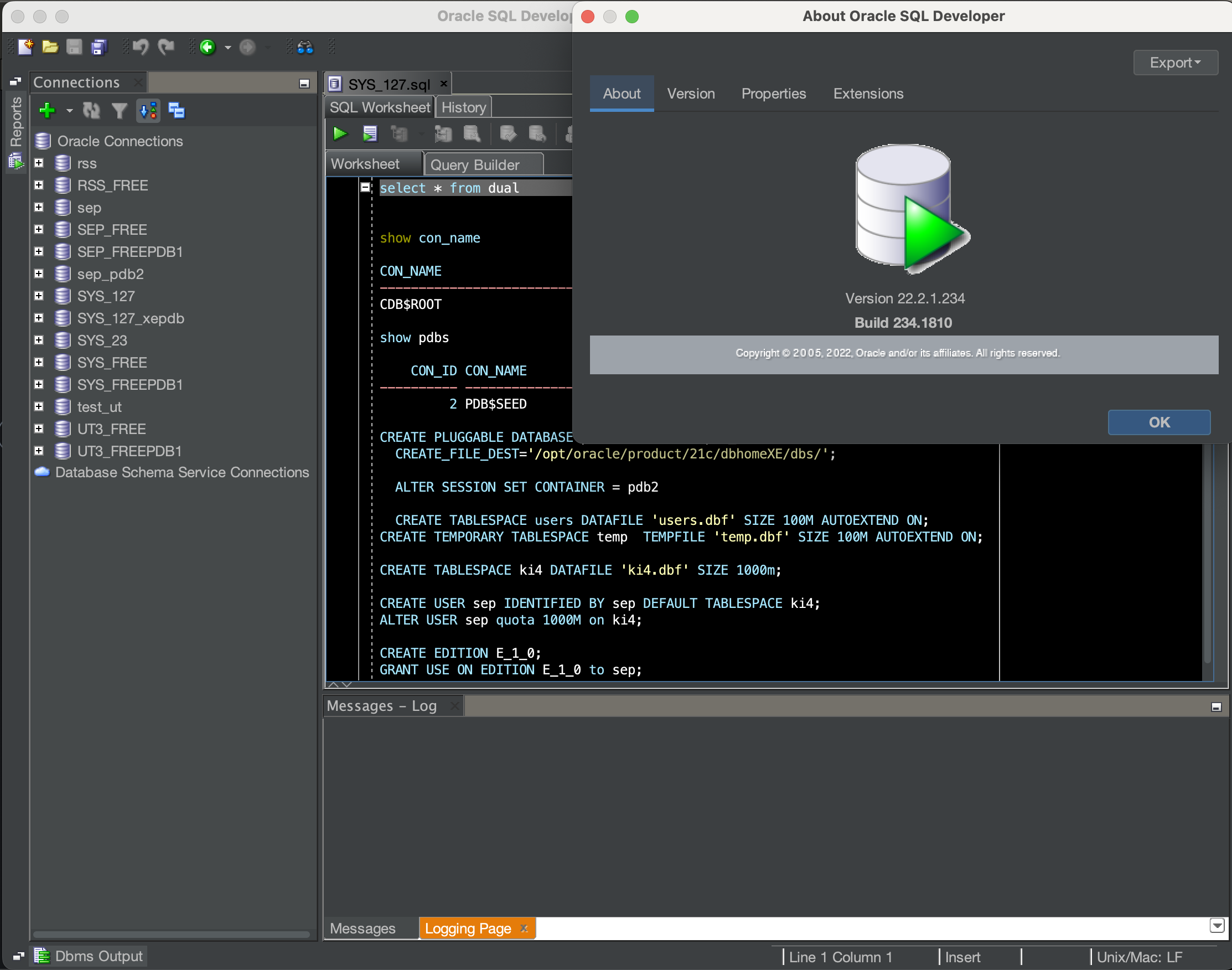Screen dimensions: 1232x970
Task: Click the Unix/Mac: LF line ending indicator
Action: [1139, 957]
